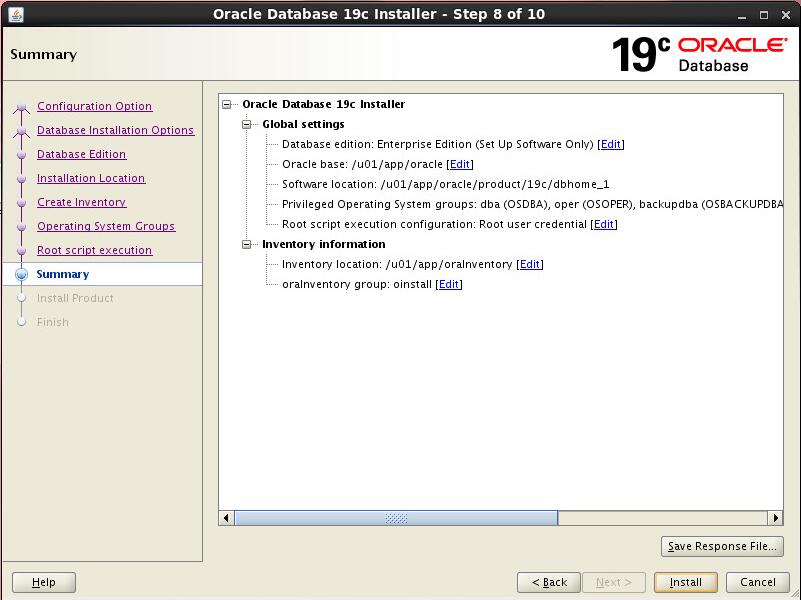Collapse the Inventory information tree node

pyautogui.click(x=247, y=244)
